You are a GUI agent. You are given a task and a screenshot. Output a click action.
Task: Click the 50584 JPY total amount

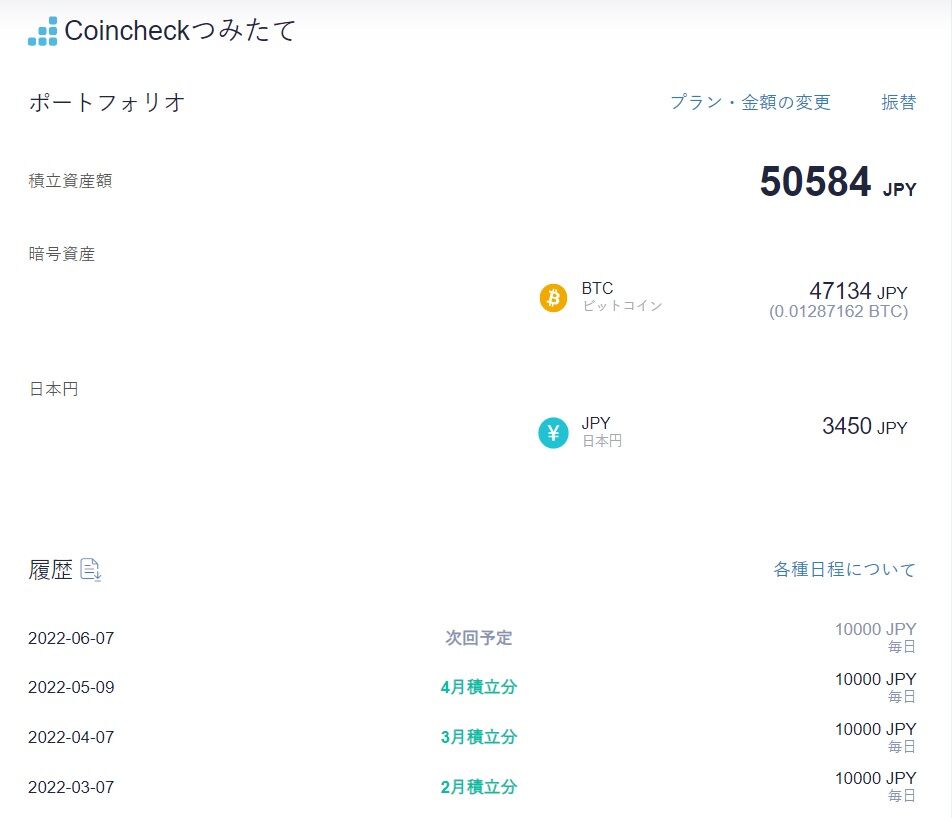pyautogui.click(x=837, y=183)
